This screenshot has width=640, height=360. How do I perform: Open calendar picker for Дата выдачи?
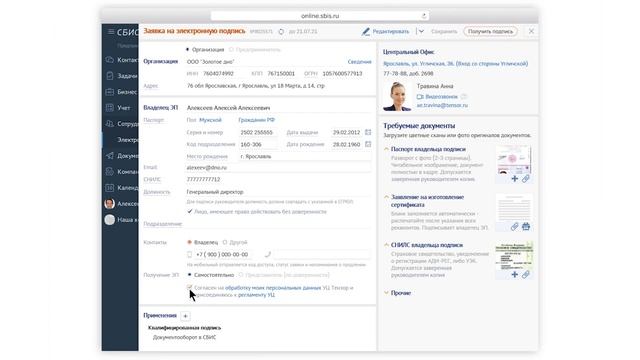[x=368, y=132]
